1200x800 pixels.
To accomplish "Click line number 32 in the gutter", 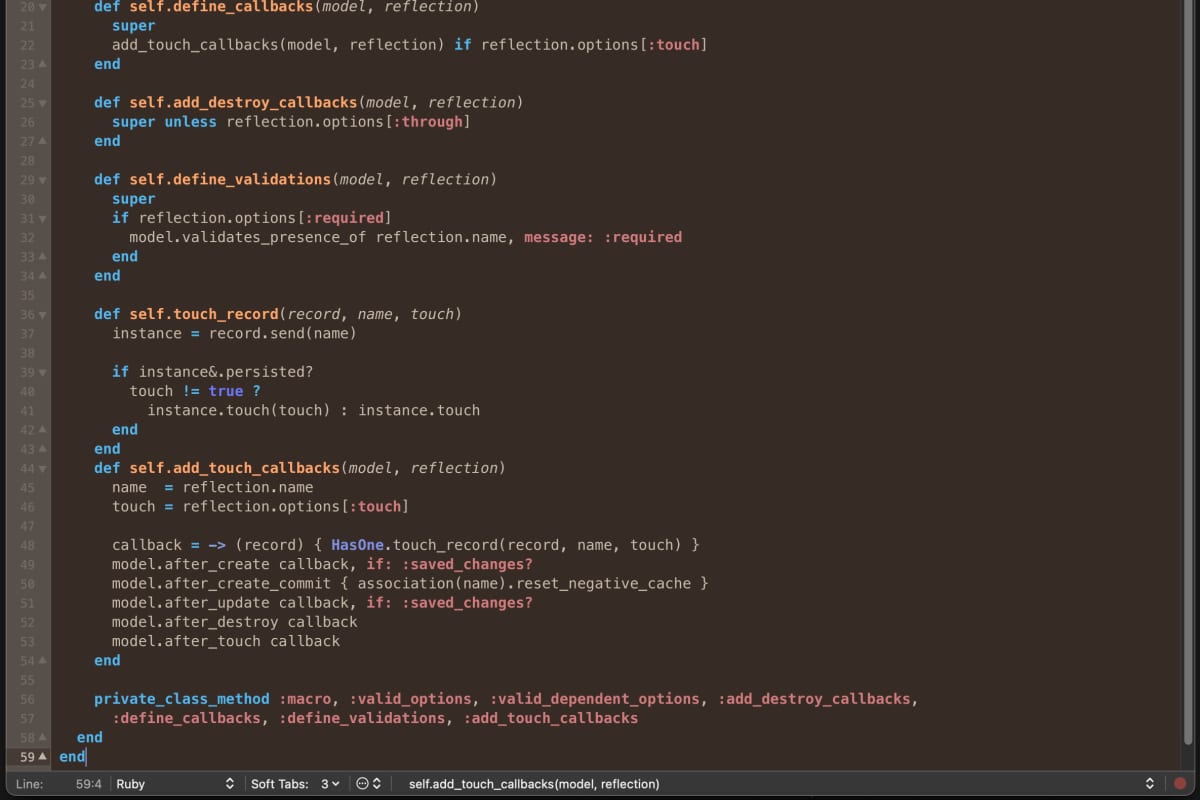I will (x=27, y=237).
